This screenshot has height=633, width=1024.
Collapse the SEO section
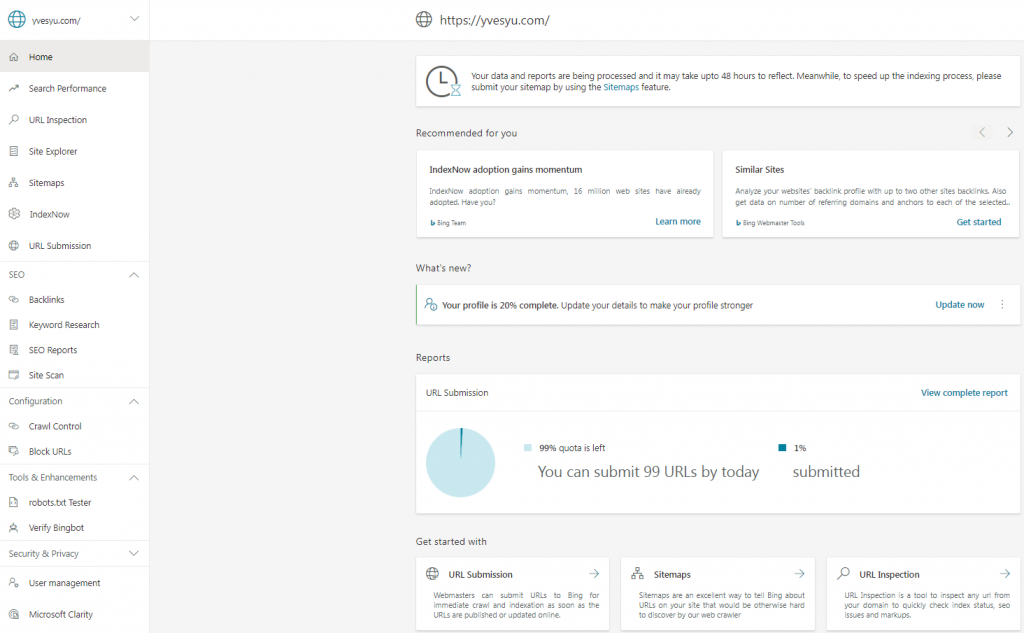(x=134, y=275)
